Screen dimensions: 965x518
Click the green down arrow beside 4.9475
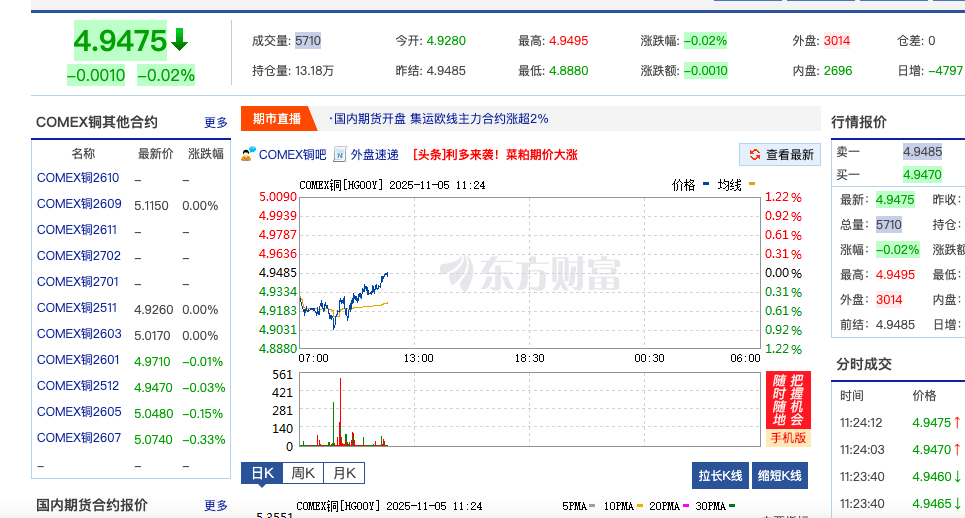[179, 39]
